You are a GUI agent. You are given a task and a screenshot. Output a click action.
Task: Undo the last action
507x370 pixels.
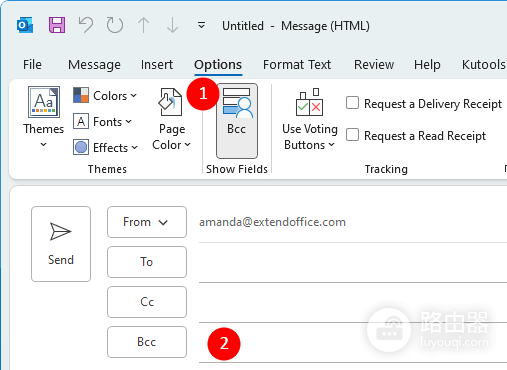point(86,25)
